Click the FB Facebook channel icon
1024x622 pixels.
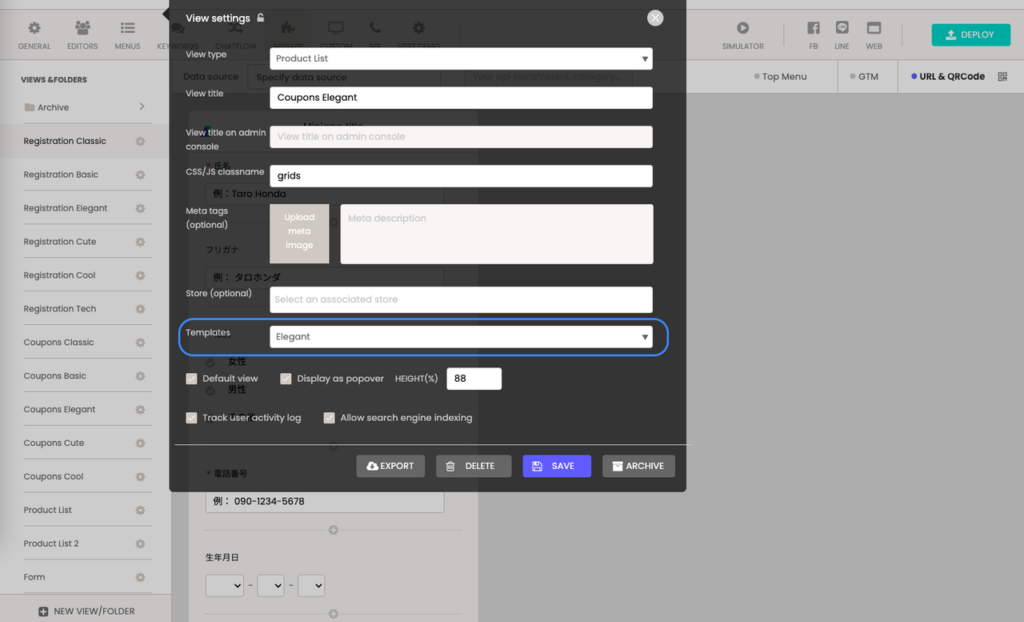pos(813,29)
